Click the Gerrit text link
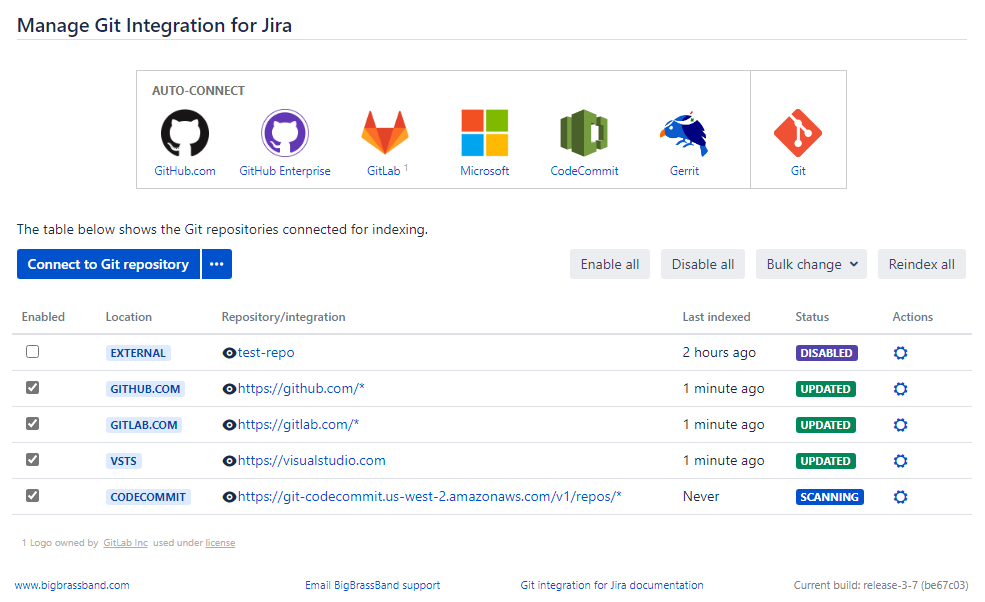 (684, 171)
